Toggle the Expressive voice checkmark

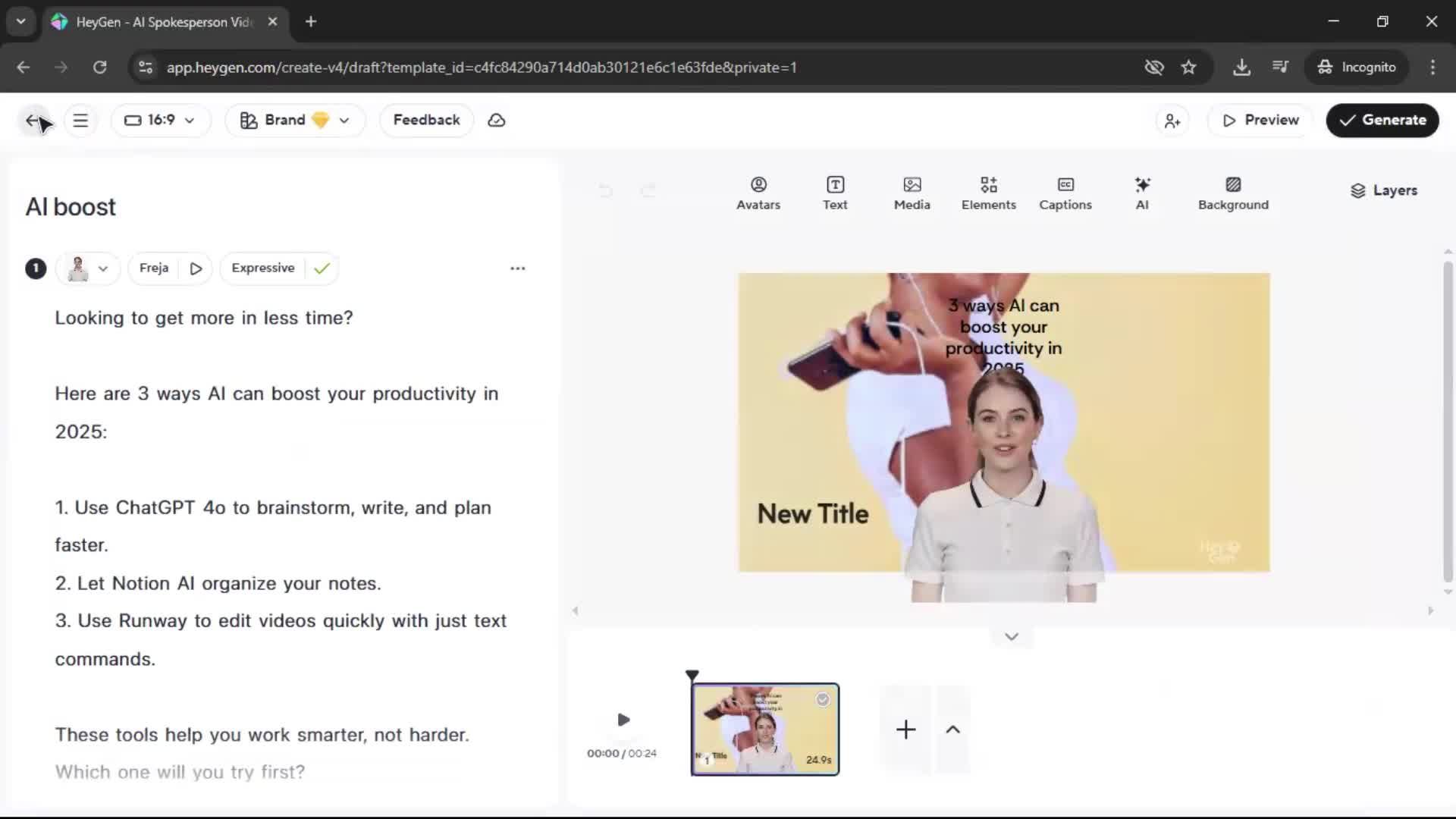(x=322, y=268)
